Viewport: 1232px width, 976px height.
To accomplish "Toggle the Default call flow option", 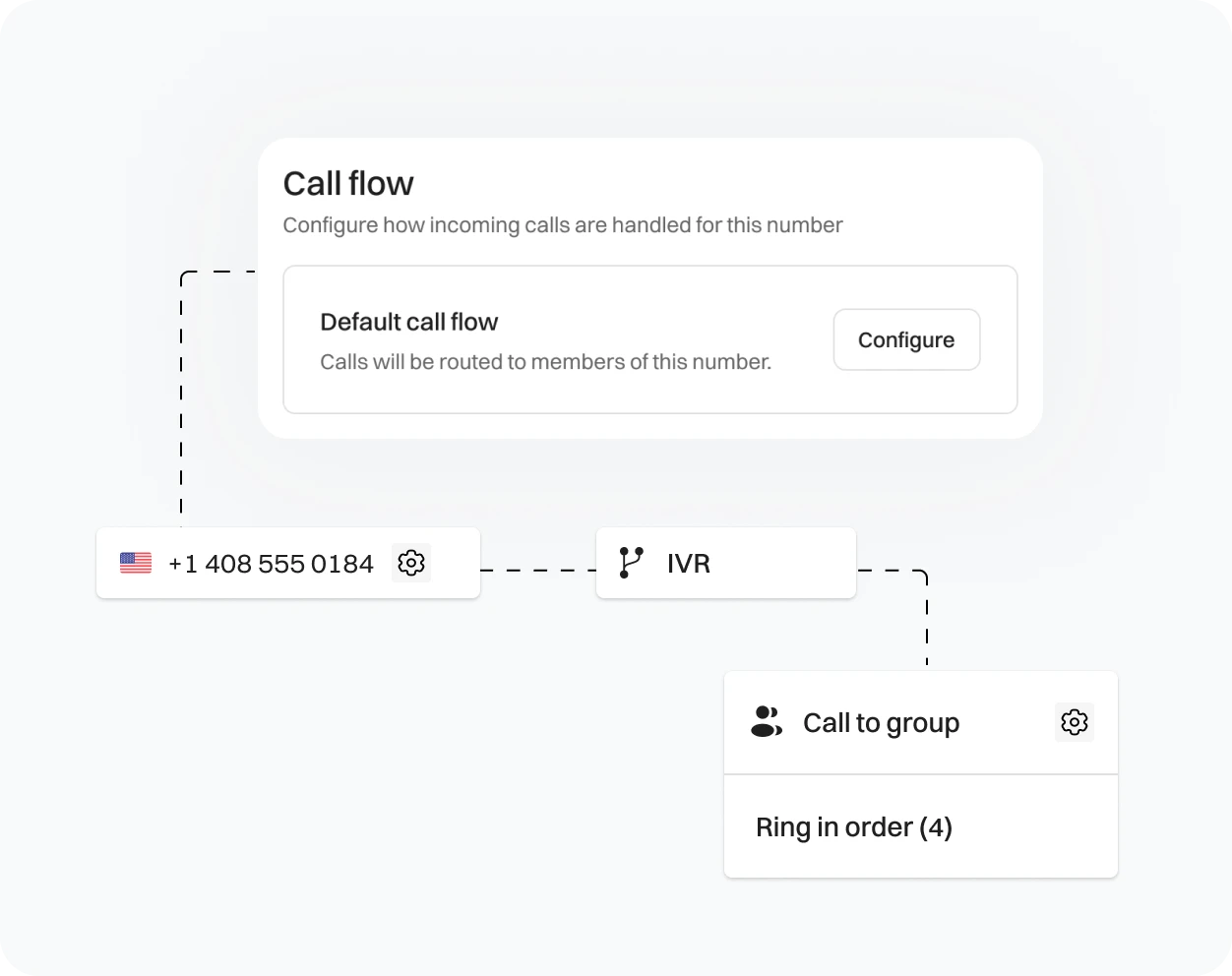I will [x=409, y=322].
